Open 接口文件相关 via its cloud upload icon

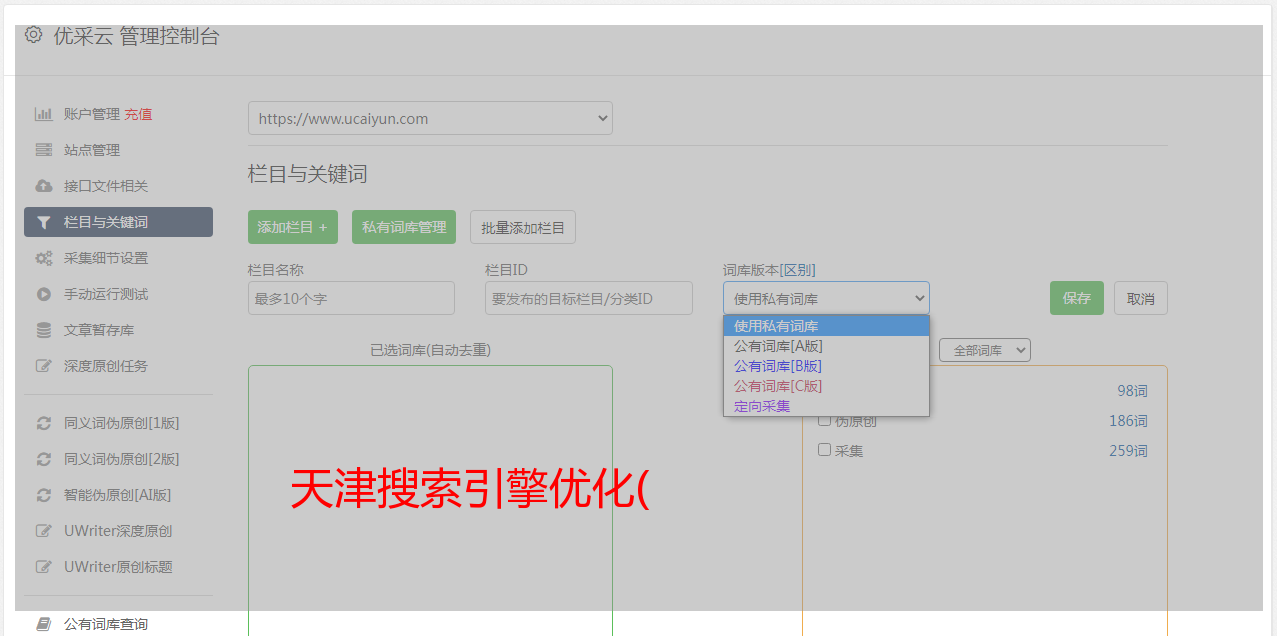[x=43, y=186]
